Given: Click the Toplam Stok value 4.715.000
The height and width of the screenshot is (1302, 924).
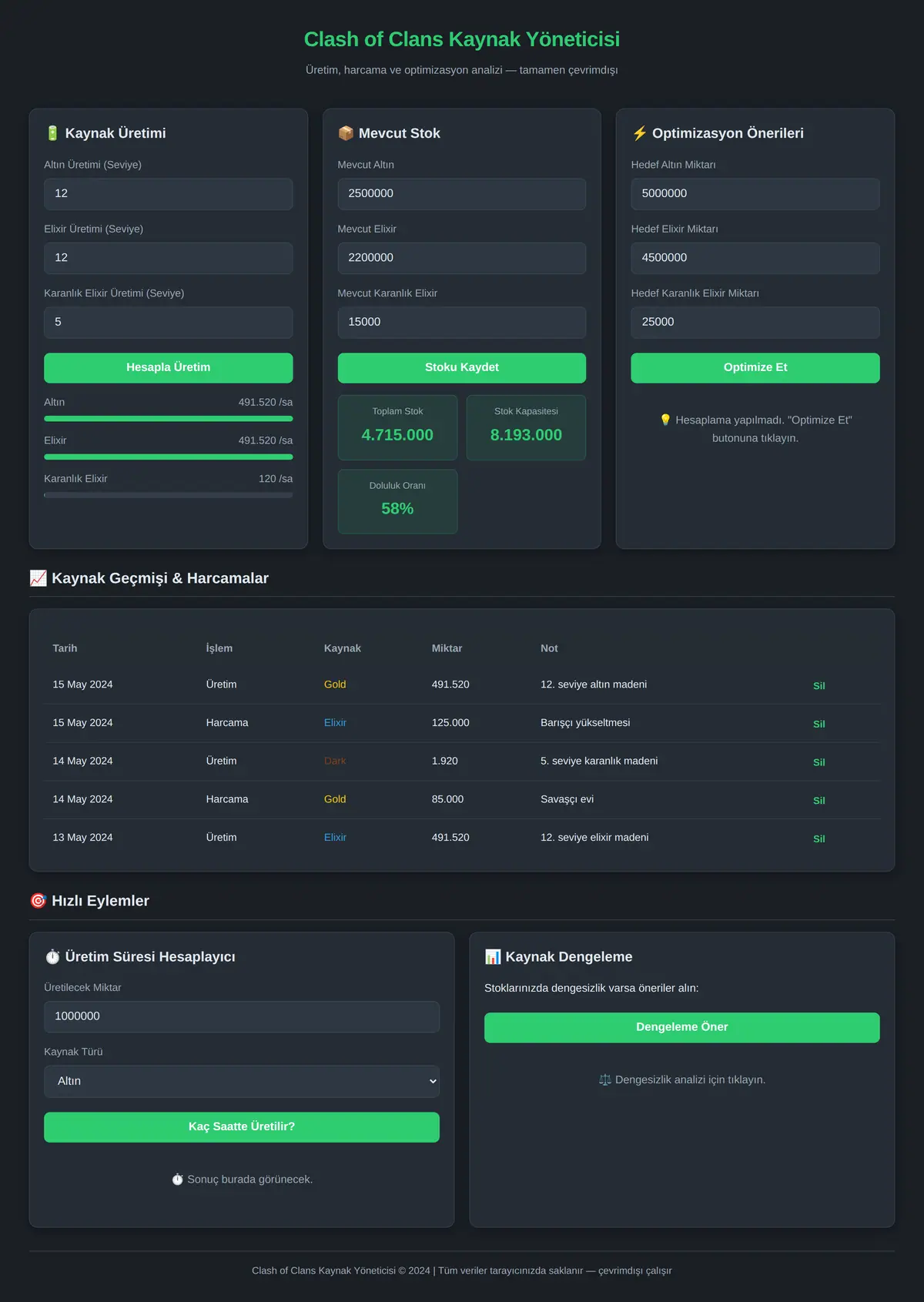Looking at the screenshot, I should point(397,435).
